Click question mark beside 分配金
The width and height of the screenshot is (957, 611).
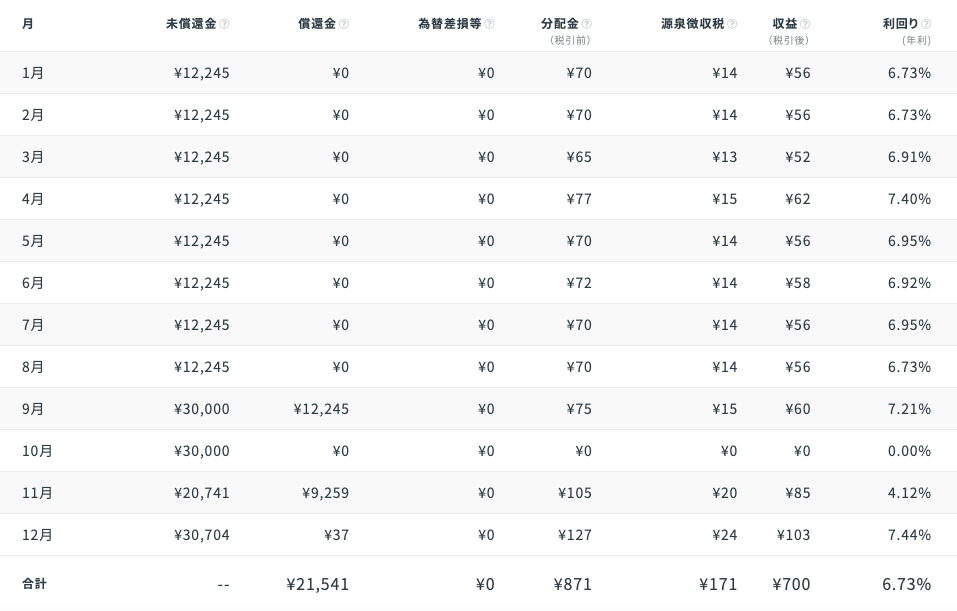pyautogui.click(x=587, y=24)
